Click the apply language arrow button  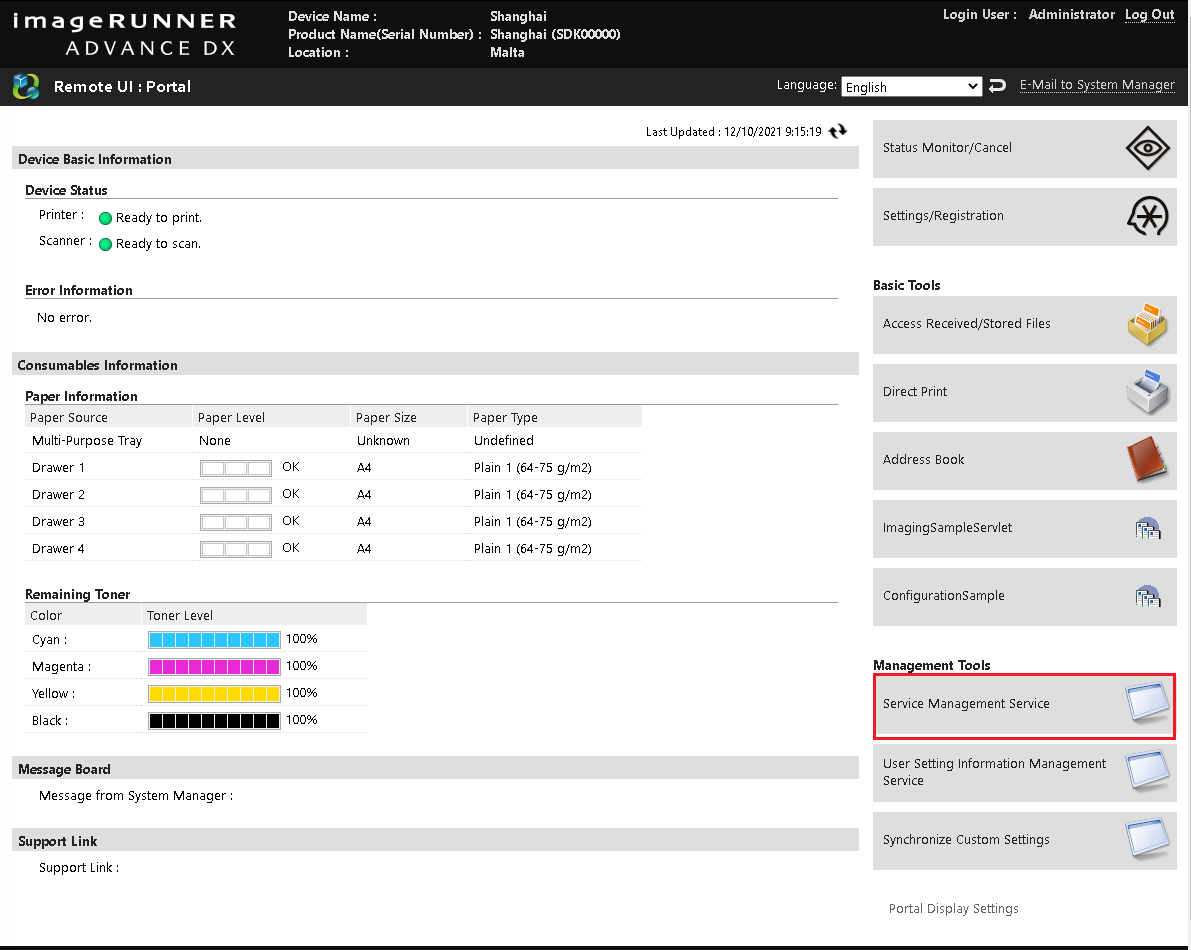[x=997, y=87]
